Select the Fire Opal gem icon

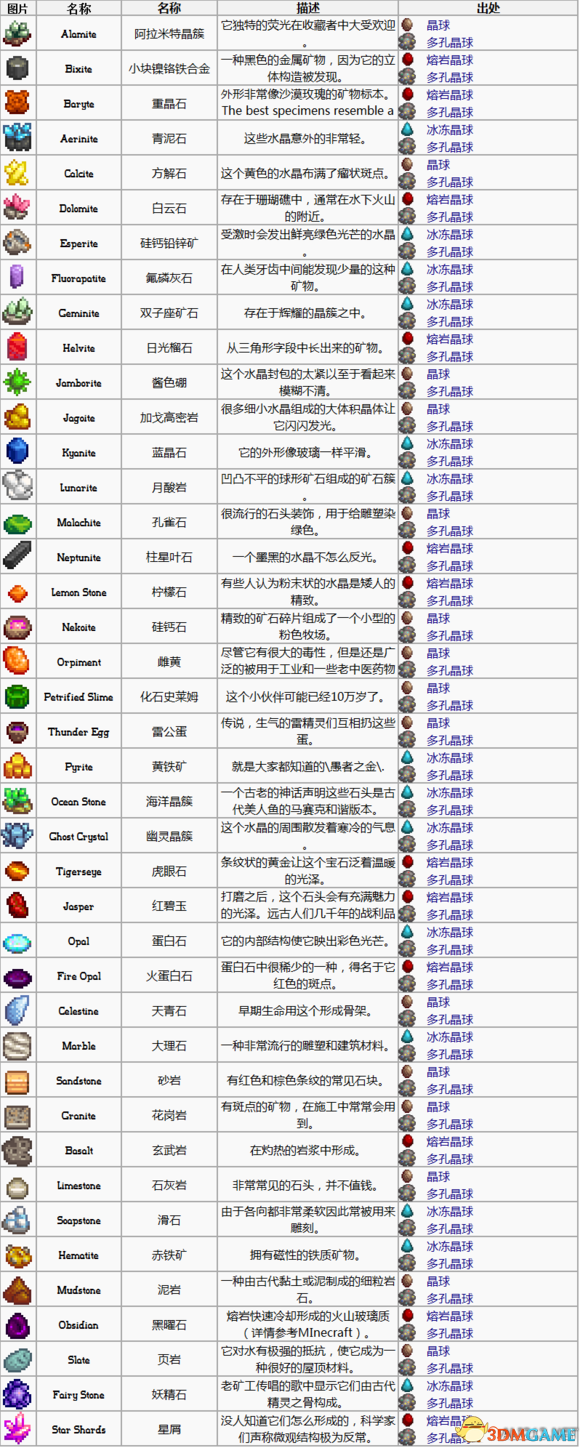pos(17,976)
